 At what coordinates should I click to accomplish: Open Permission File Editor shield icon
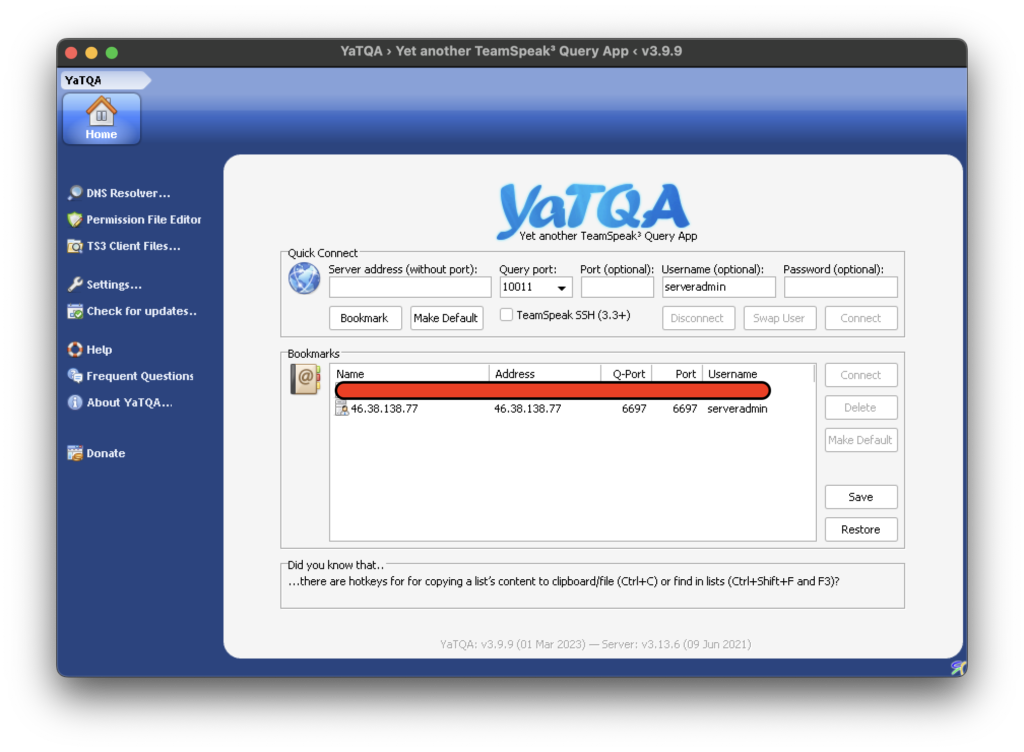tap(75, 219)
